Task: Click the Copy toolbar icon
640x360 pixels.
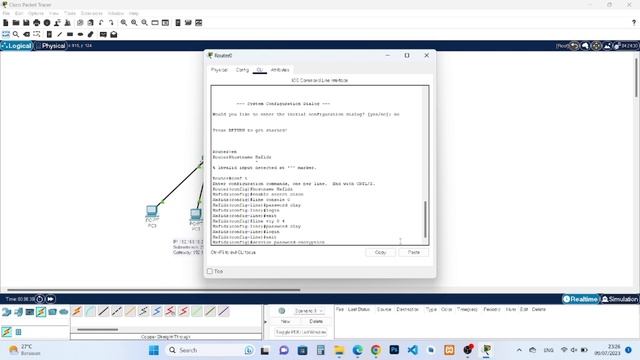Action: point(80,23)
